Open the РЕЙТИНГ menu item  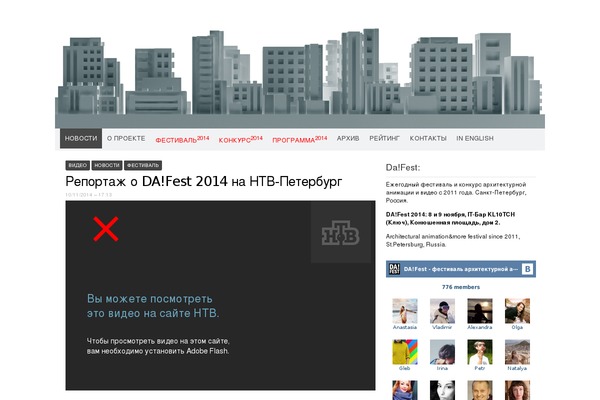pyautogui.click(x=384, y=138)
